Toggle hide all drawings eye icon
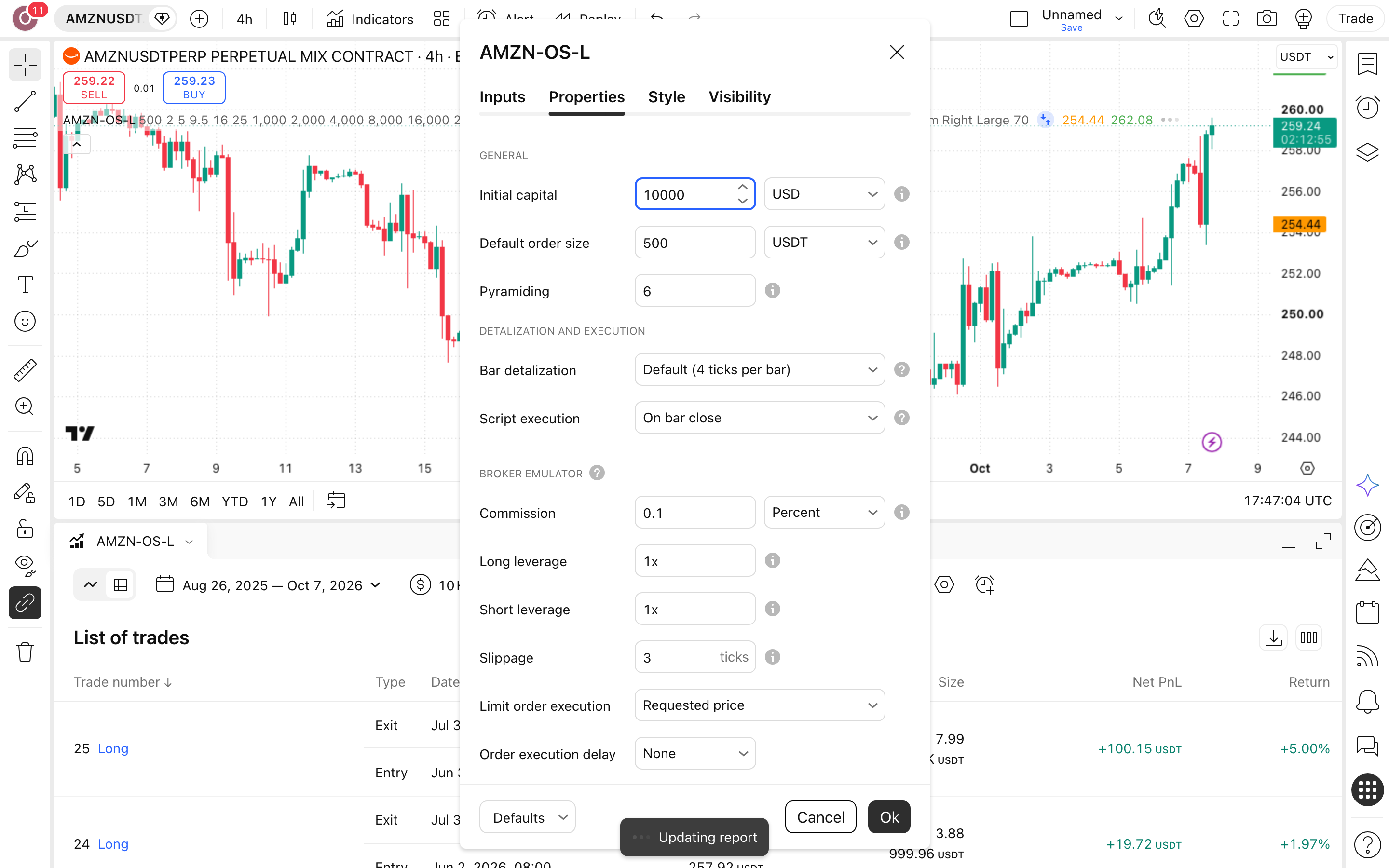 click(25, 566)
